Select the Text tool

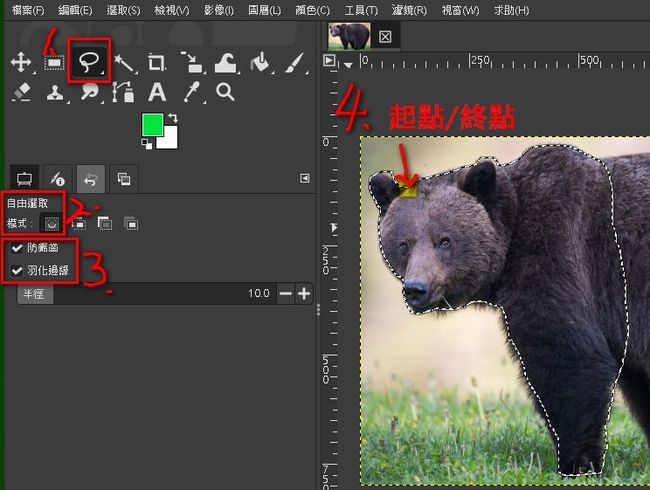coord(157,93)
